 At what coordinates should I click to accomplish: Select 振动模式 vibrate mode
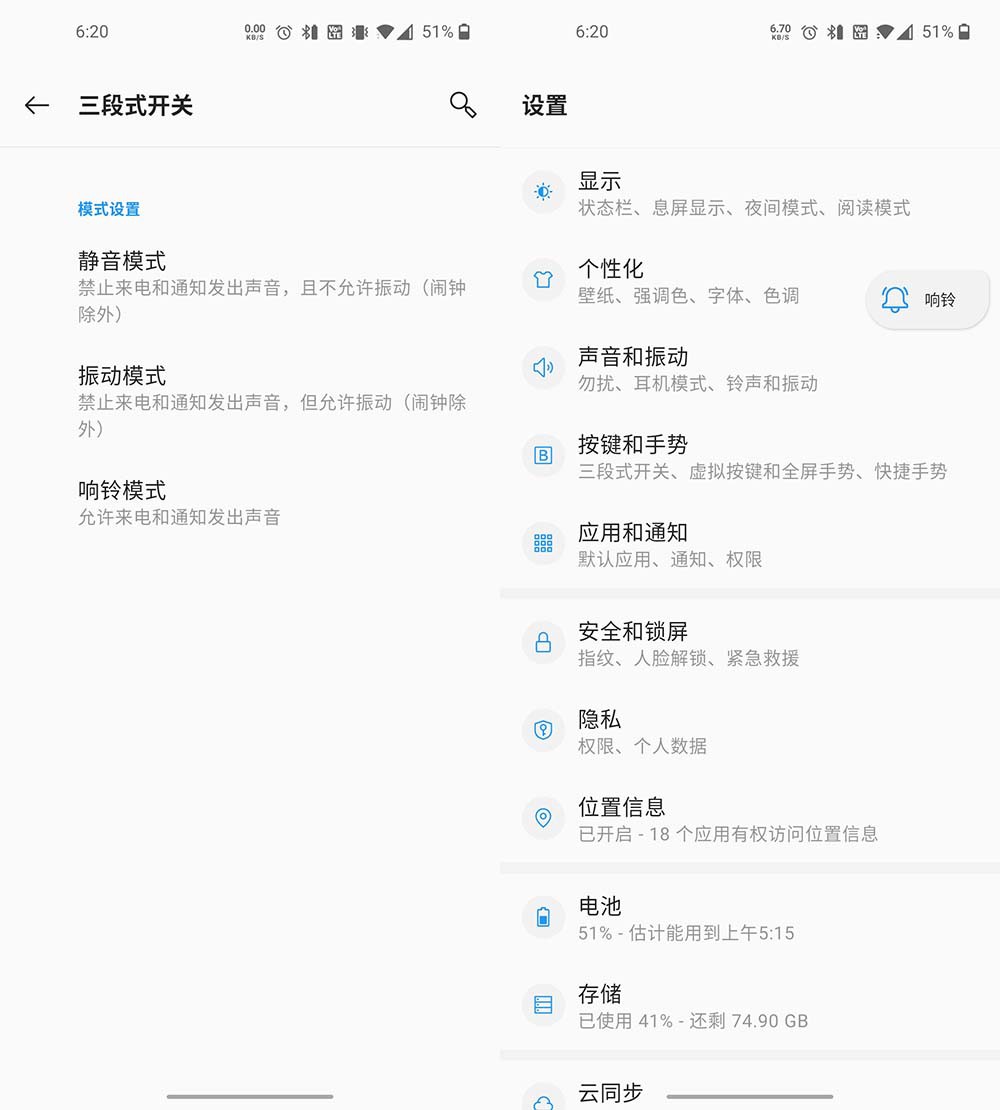point(120,376)
